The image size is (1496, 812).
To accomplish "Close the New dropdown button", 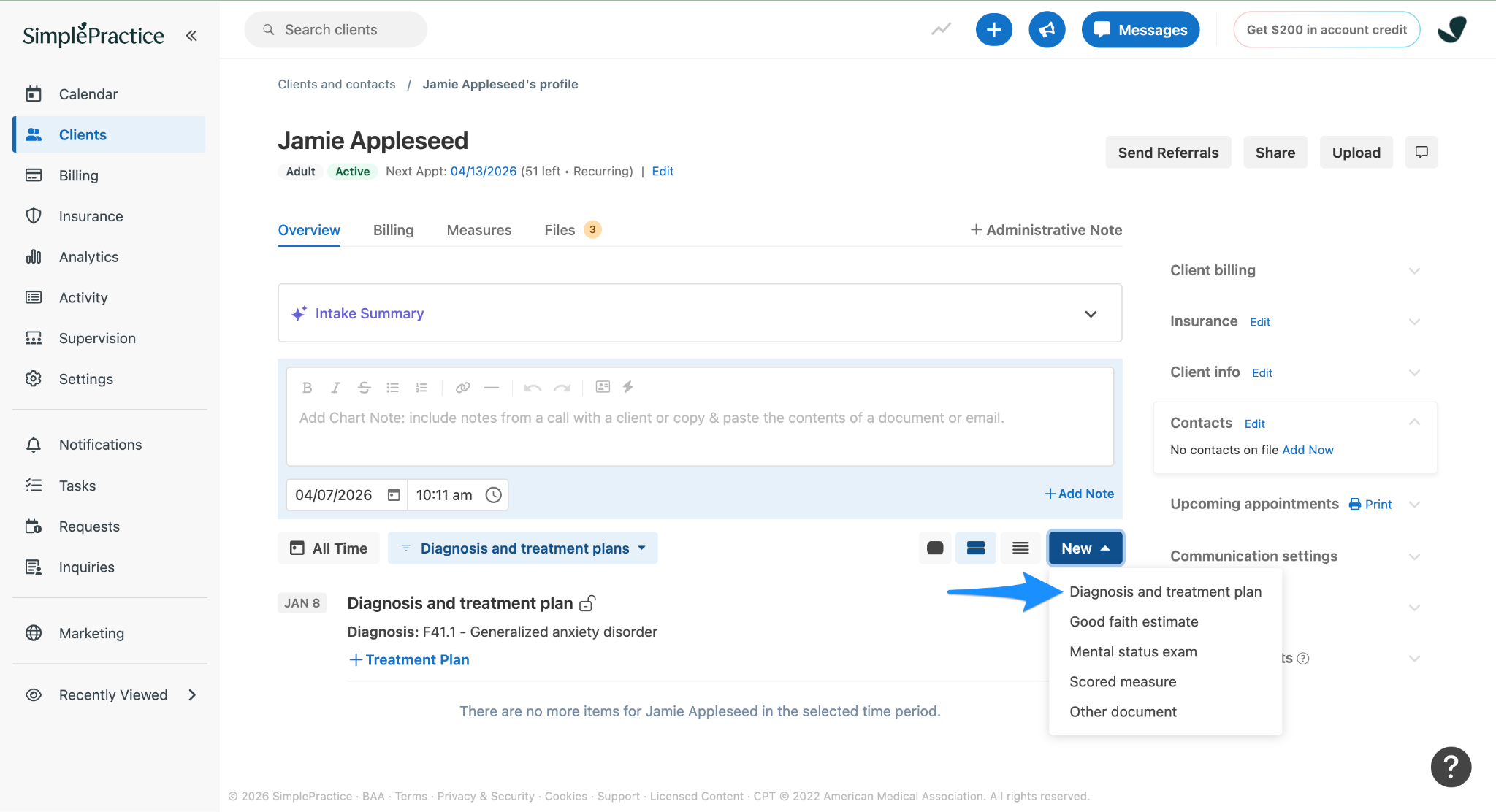I will click(x=1085, y=548).
